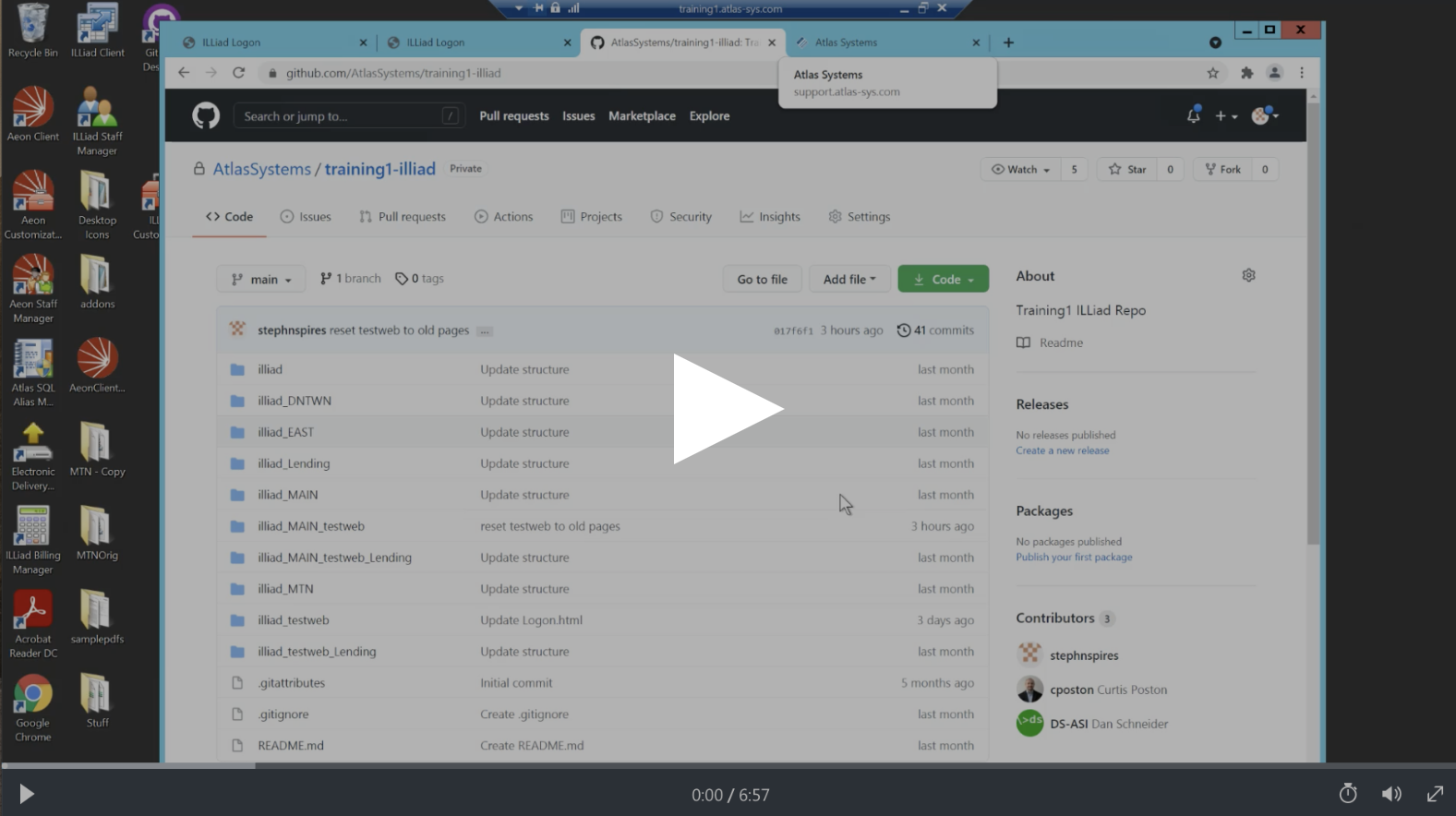Open playback speed timer icon

point(1347,794)
